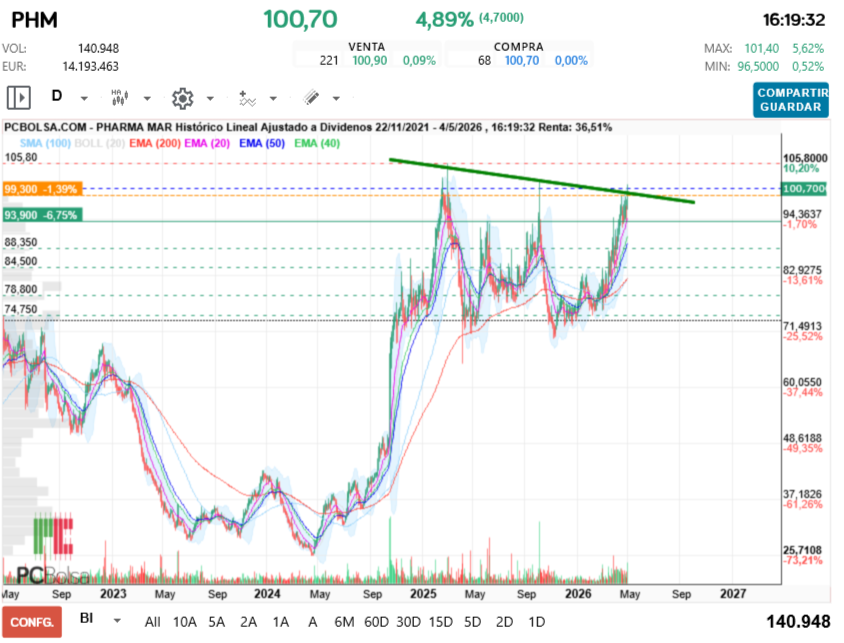844x643 pixels.
Task: Click the 74,750 level label
Action: (21, 309)
